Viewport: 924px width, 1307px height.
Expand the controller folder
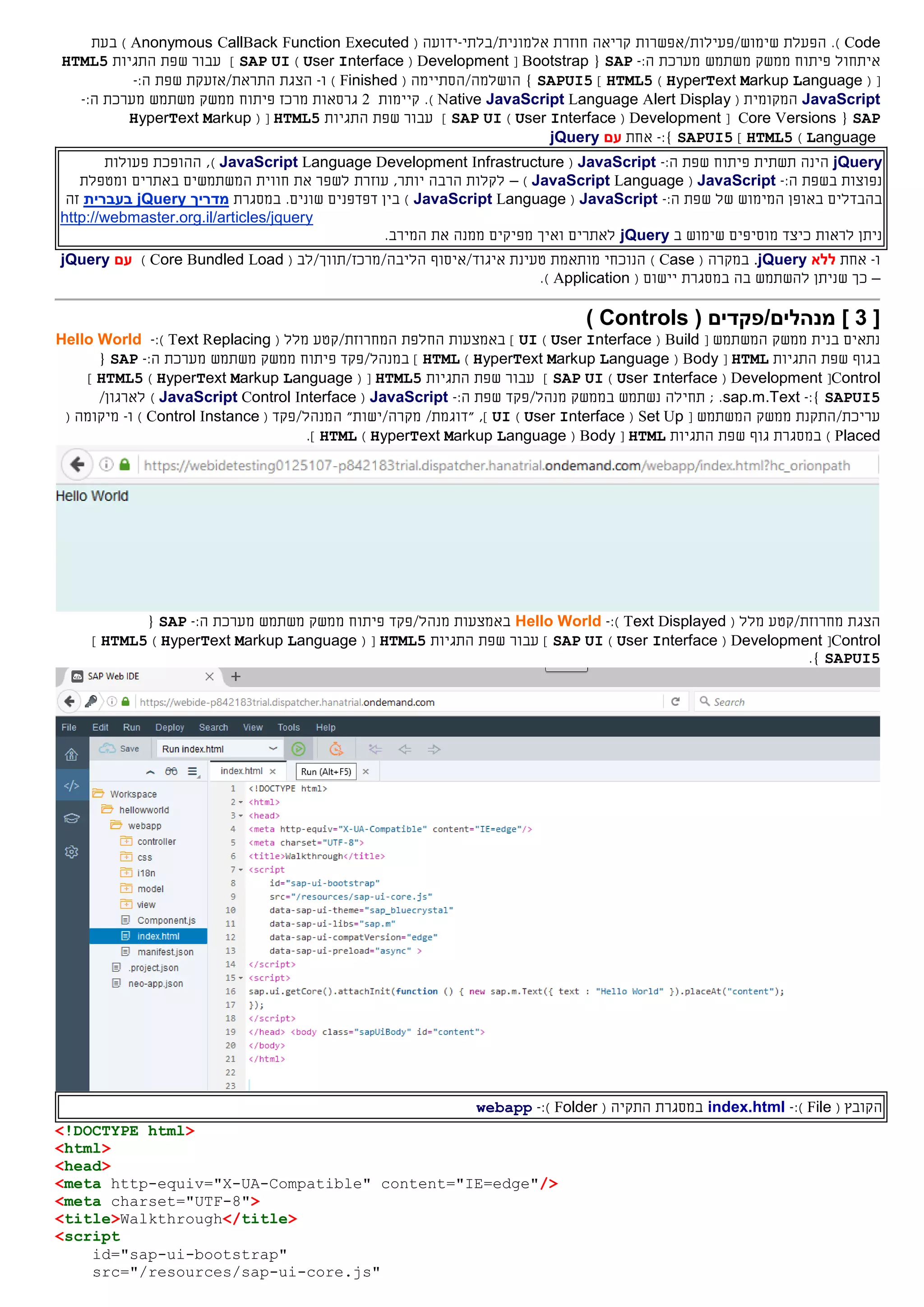point(126,841)
